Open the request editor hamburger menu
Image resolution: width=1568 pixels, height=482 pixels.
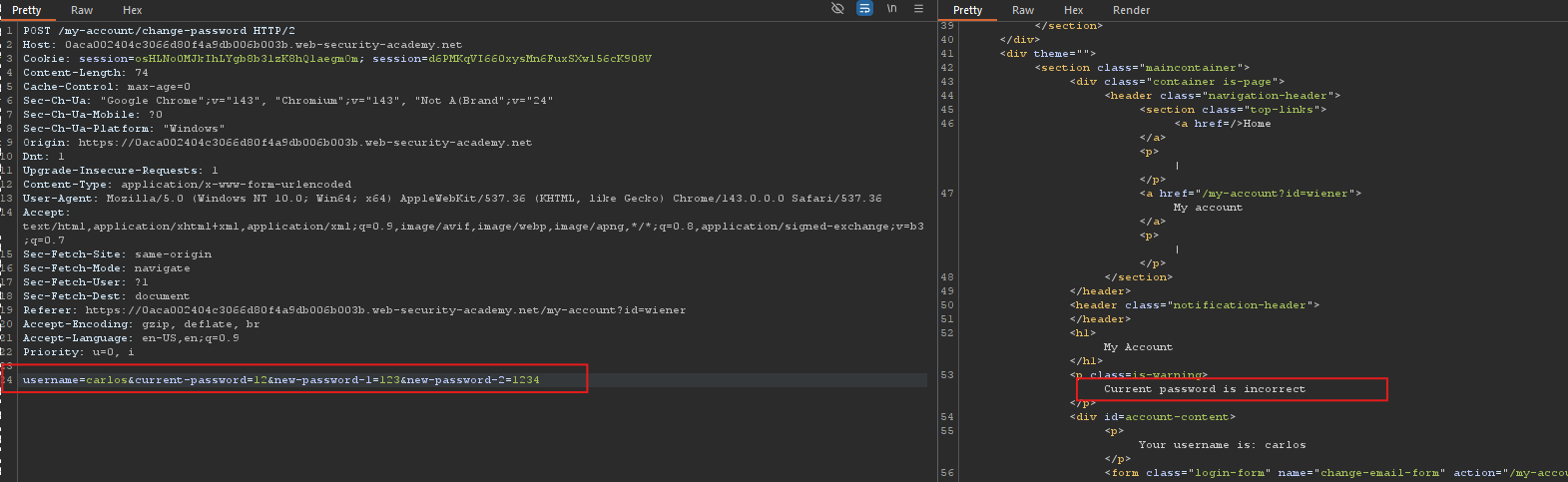[x=918, y=8]
